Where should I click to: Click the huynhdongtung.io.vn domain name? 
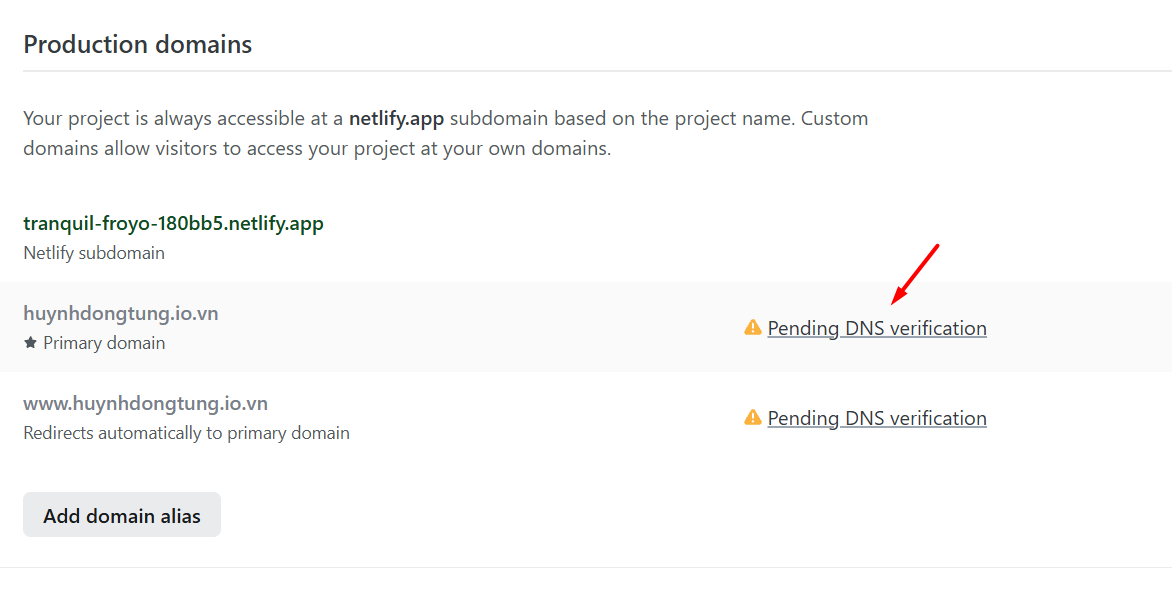(120, 312)
